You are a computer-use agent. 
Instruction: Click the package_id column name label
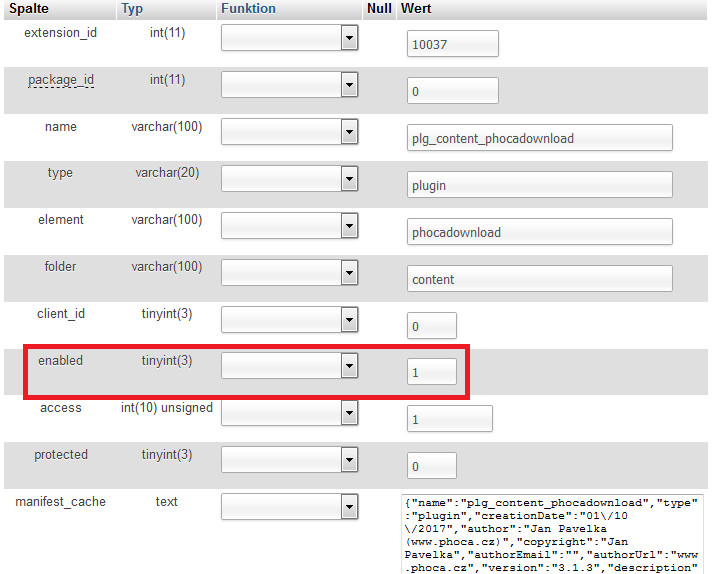pos(61,80)
